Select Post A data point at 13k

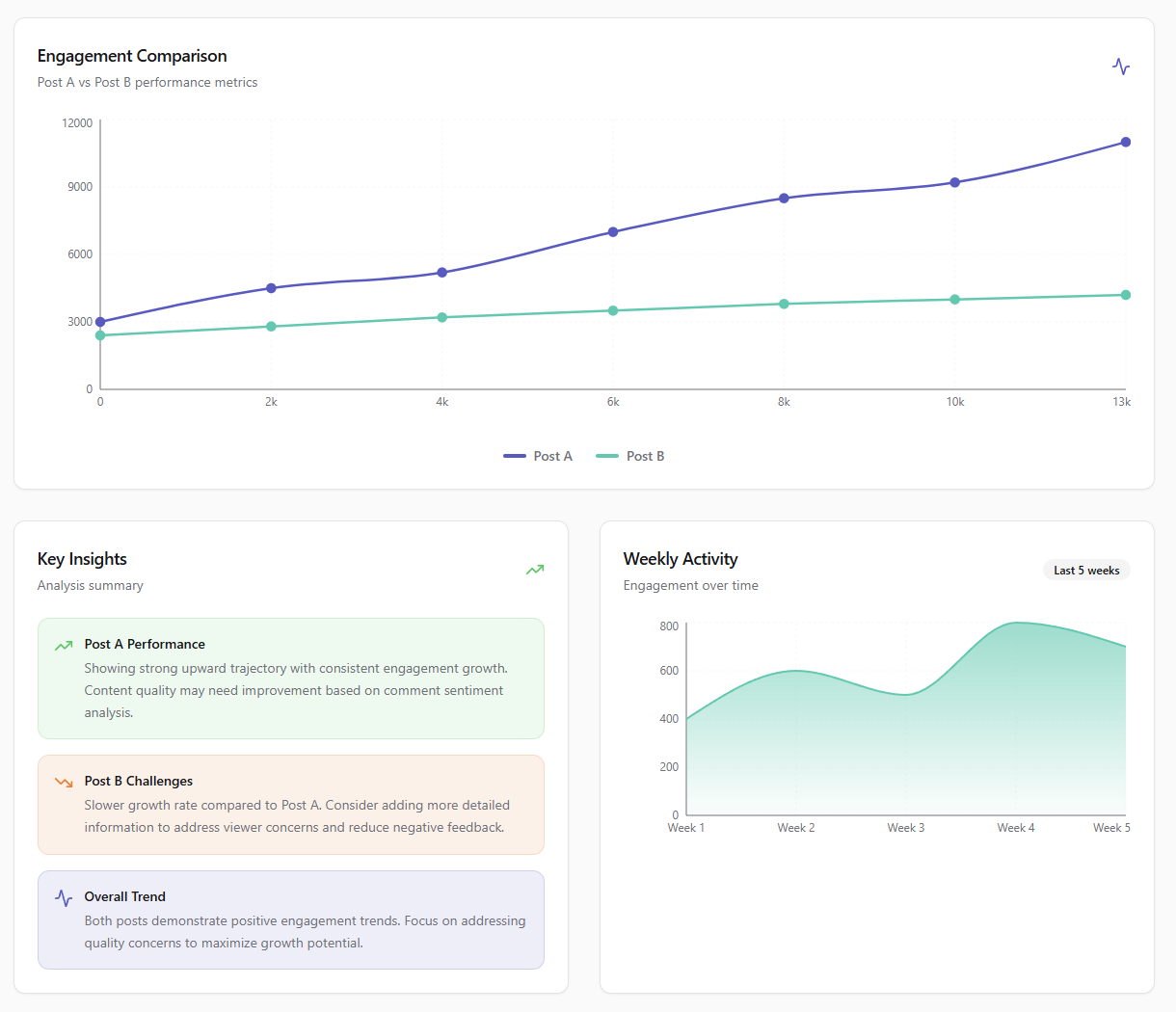[x=1126, y=143]
